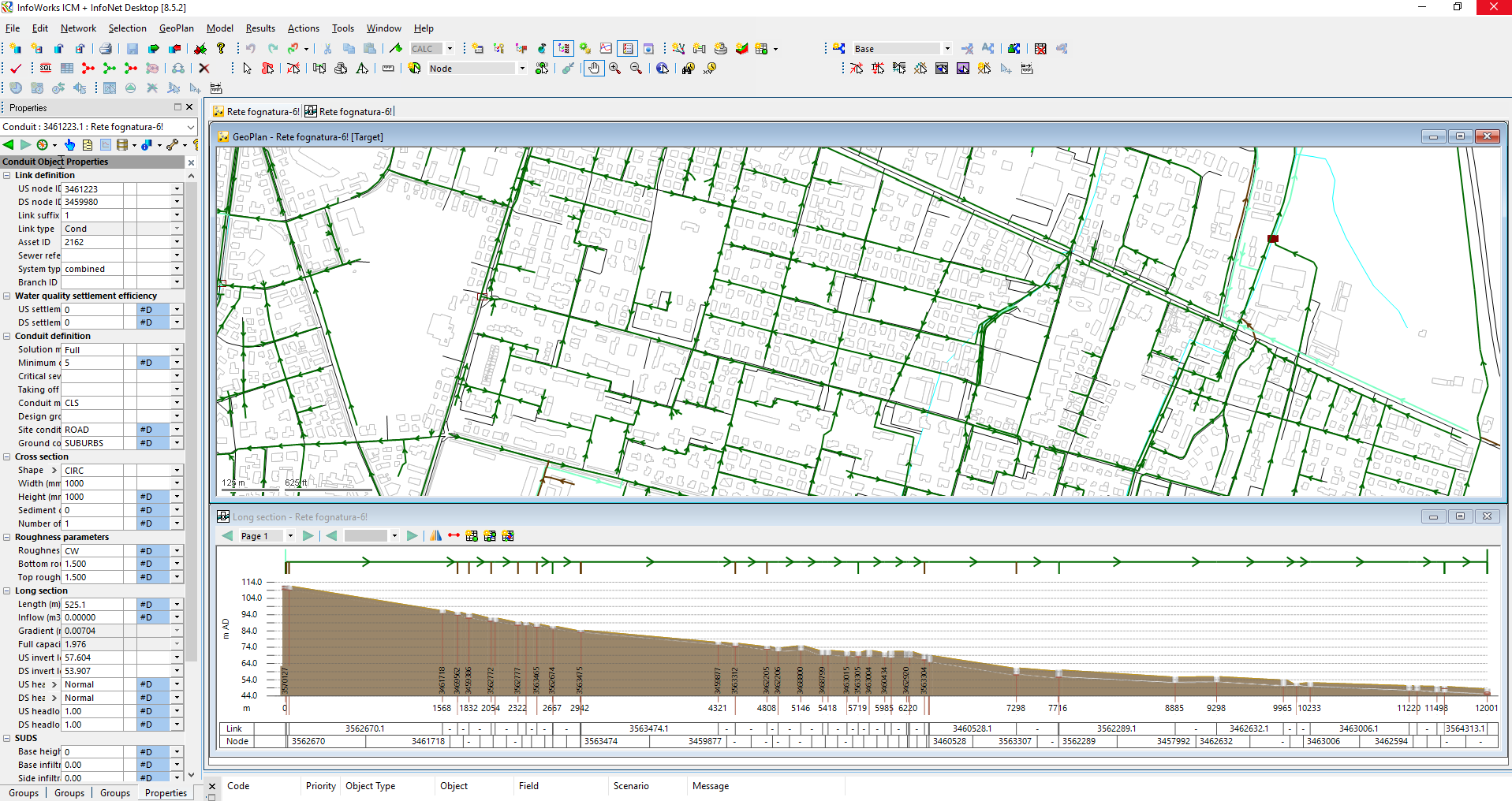1512x801 pixels.
Task: Open the Shape CIRC dropdown arrow
Action: click(x=177, y=471)
